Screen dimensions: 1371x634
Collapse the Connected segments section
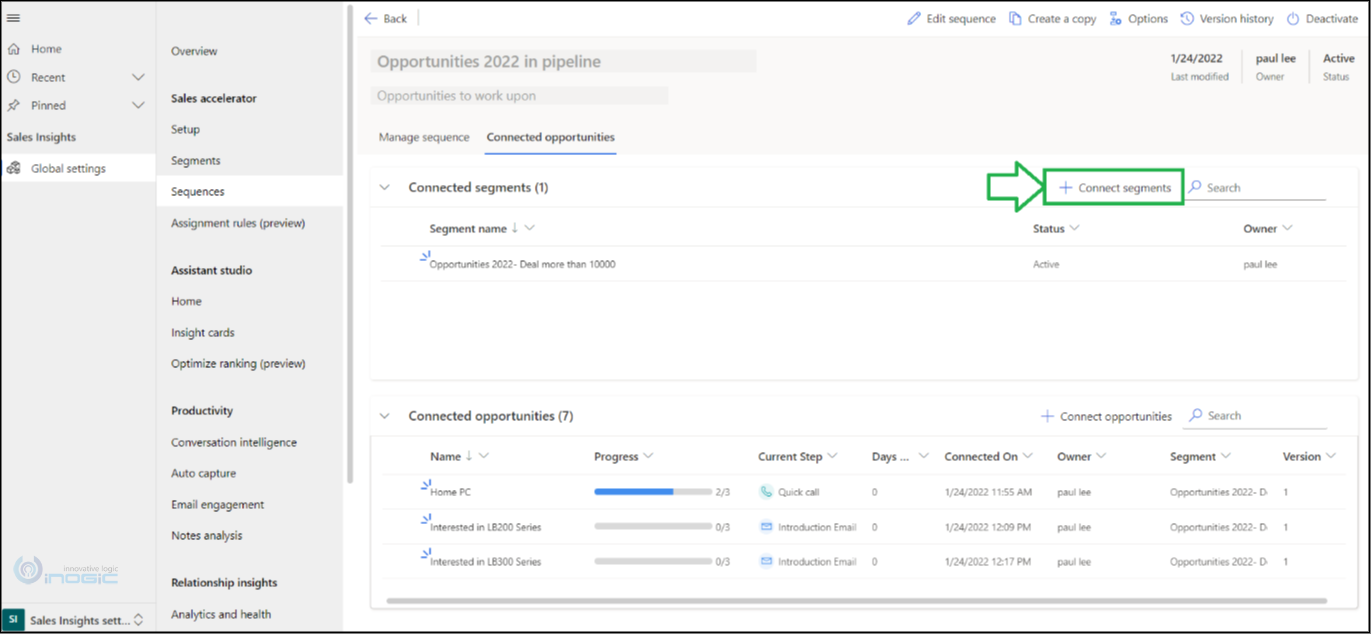click(x=385, y=187)
